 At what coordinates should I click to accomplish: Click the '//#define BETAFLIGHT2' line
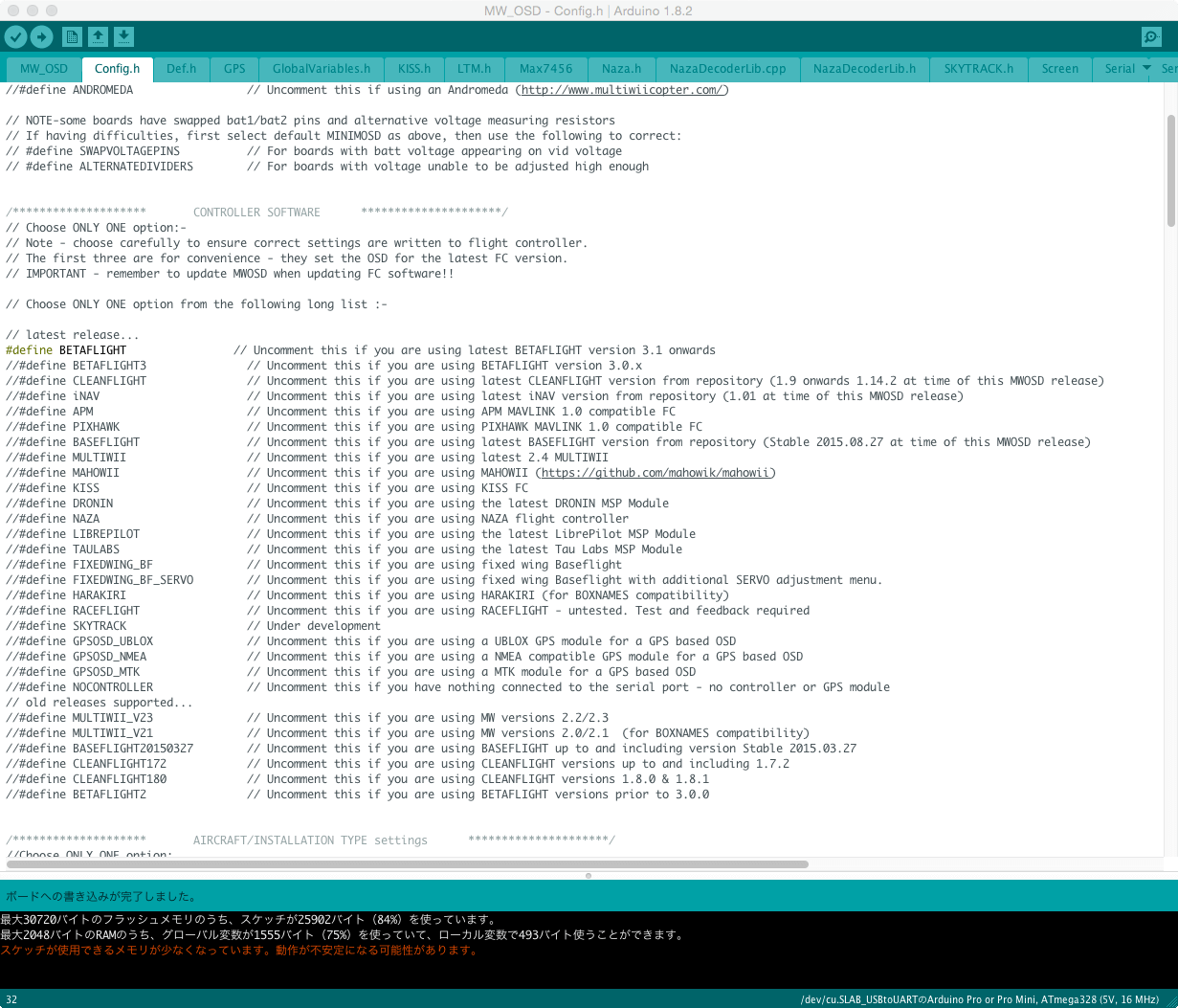357,795
